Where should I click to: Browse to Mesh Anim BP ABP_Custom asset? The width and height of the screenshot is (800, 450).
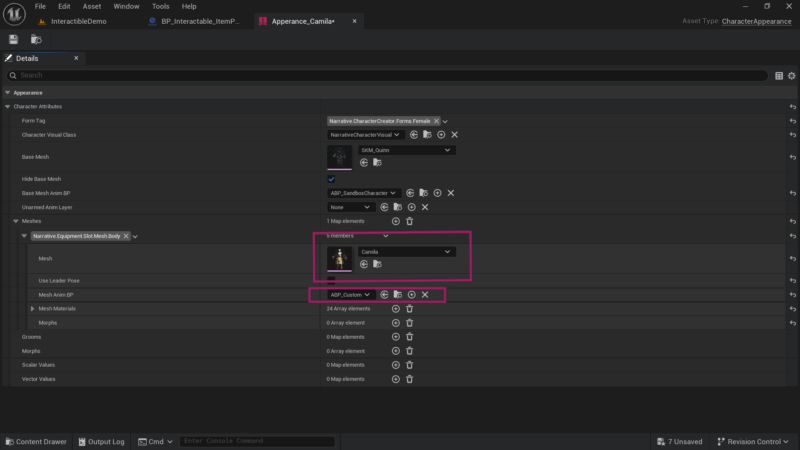pyautogui.click(x=397, y=294)
